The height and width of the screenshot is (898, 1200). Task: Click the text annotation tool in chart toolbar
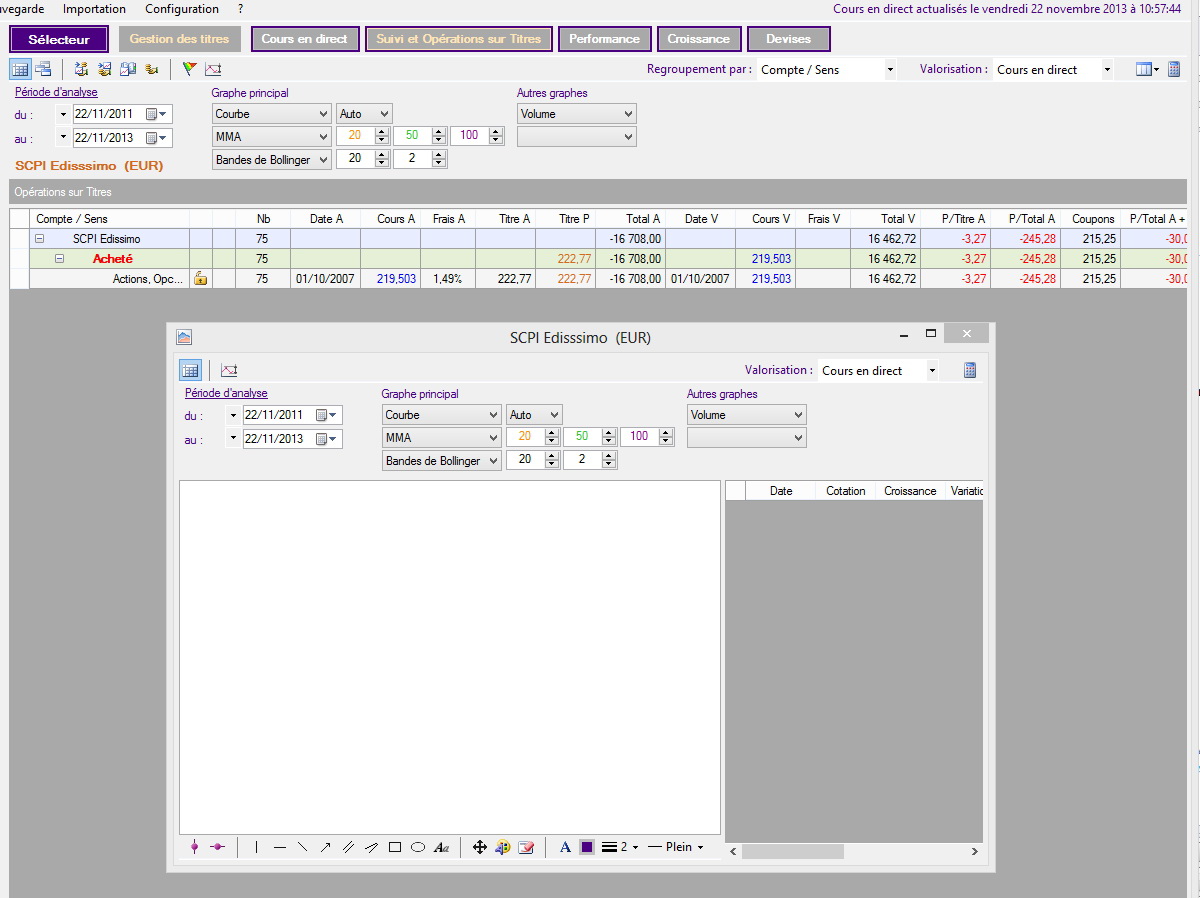pyautogui.click(x=441, y=847)
